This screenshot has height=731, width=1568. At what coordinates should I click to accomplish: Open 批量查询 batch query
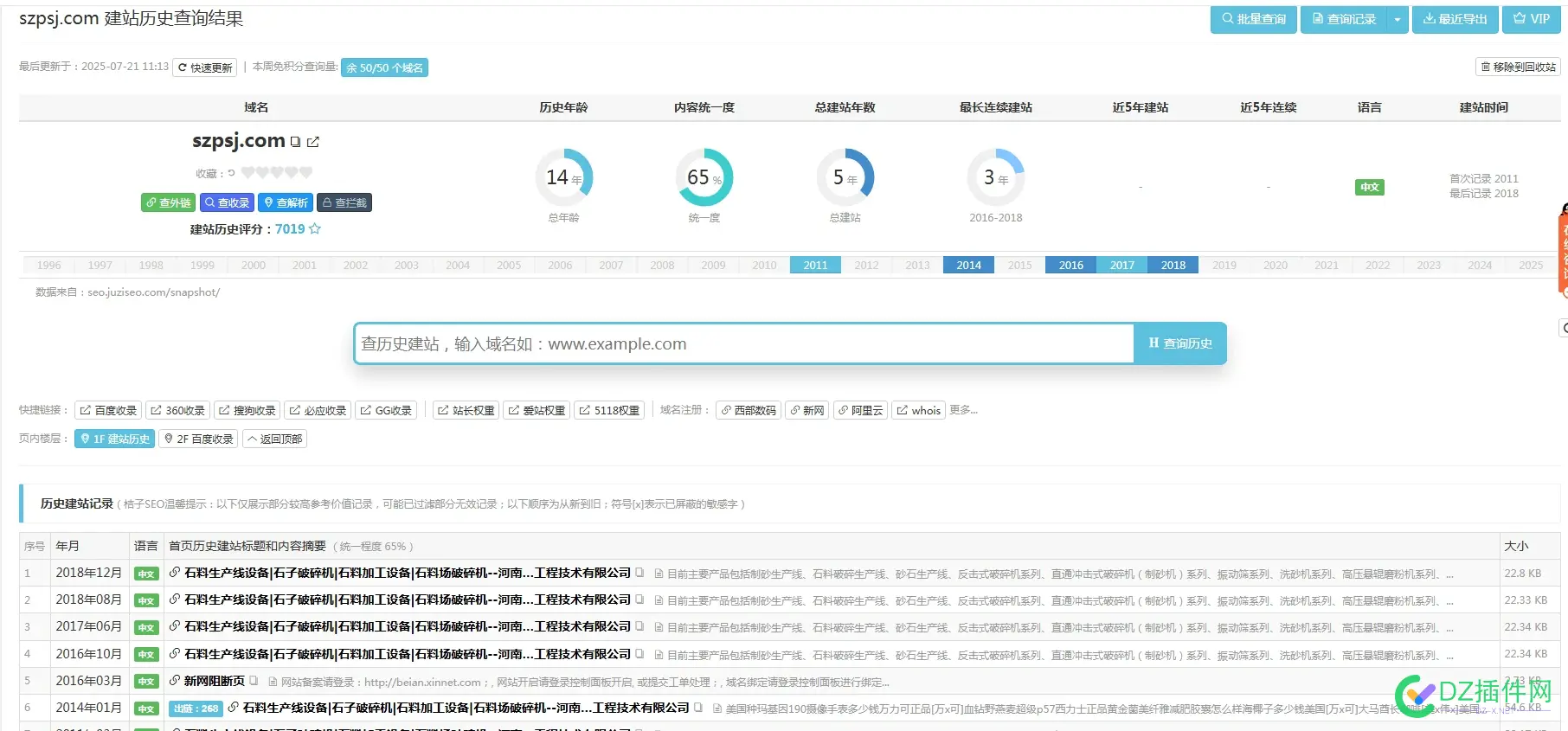click(x=1253, y=19)
